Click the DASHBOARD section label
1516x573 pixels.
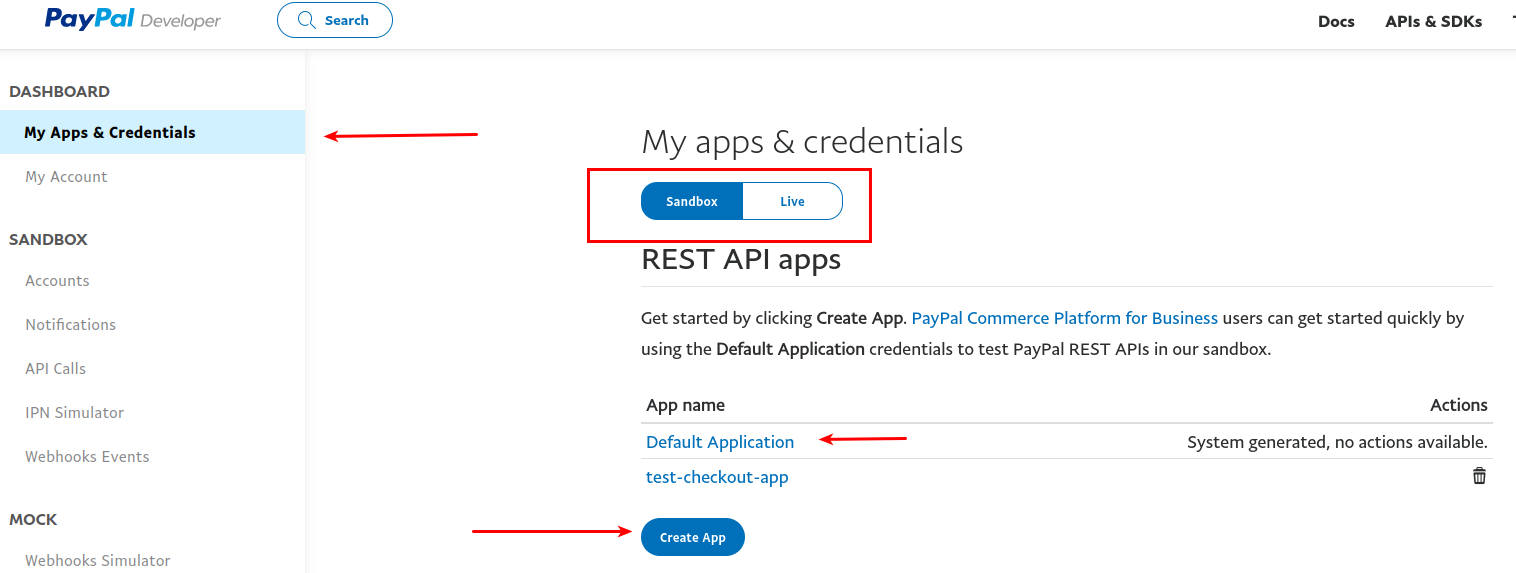pos(59,91)
